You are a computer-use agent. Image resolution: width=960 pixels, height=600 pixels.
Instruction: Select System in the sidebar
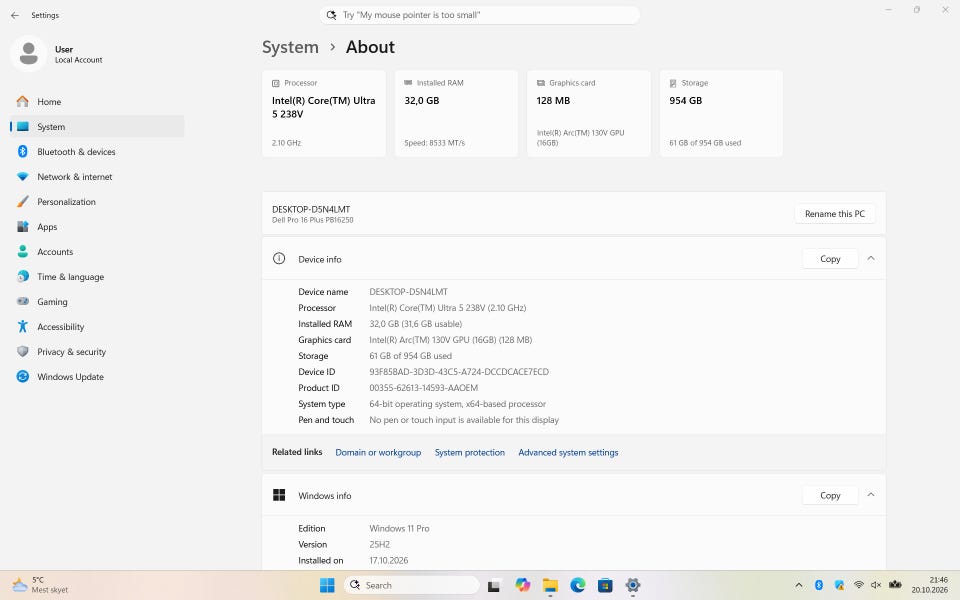click(x=97, y=127)
